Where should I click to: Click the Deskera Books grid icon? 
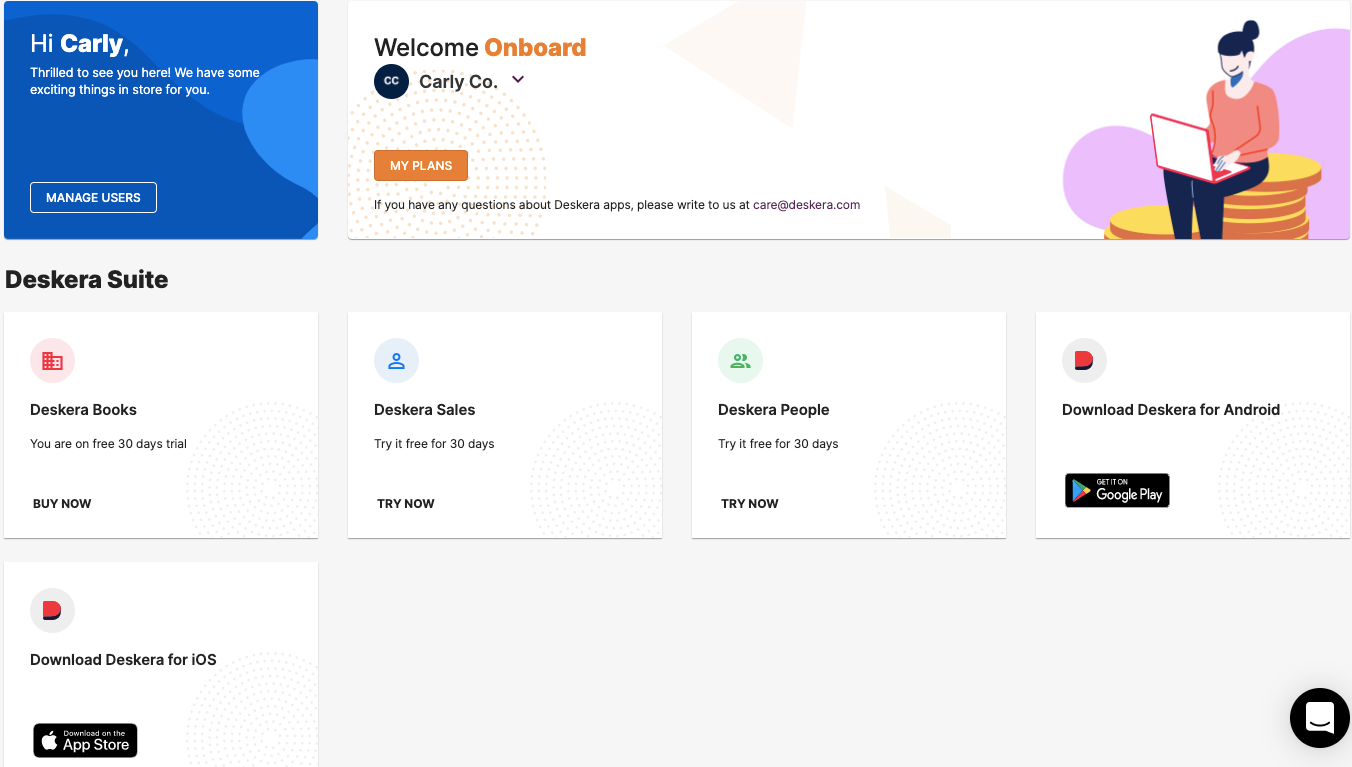click(x=52, y=361)
